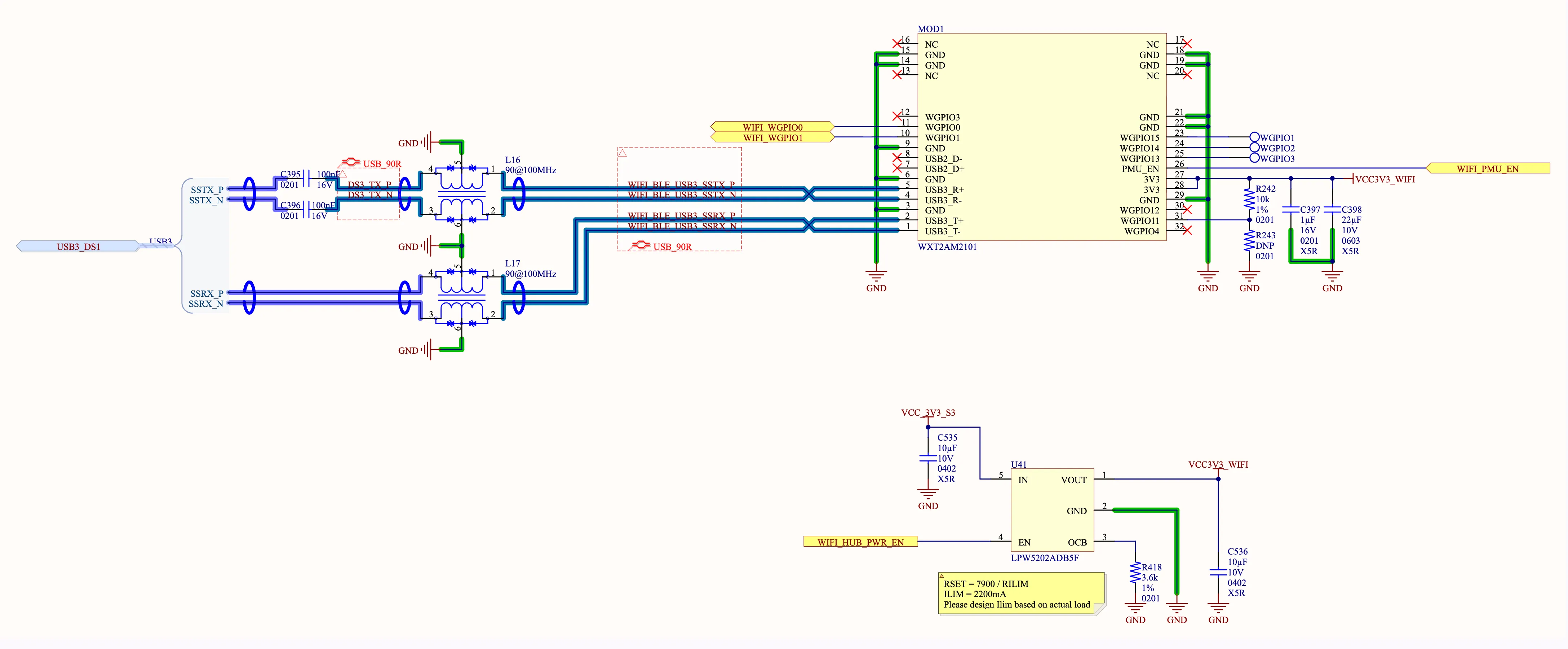
Task: Click harness entry SSTX_N
Action: click(206, 200)
